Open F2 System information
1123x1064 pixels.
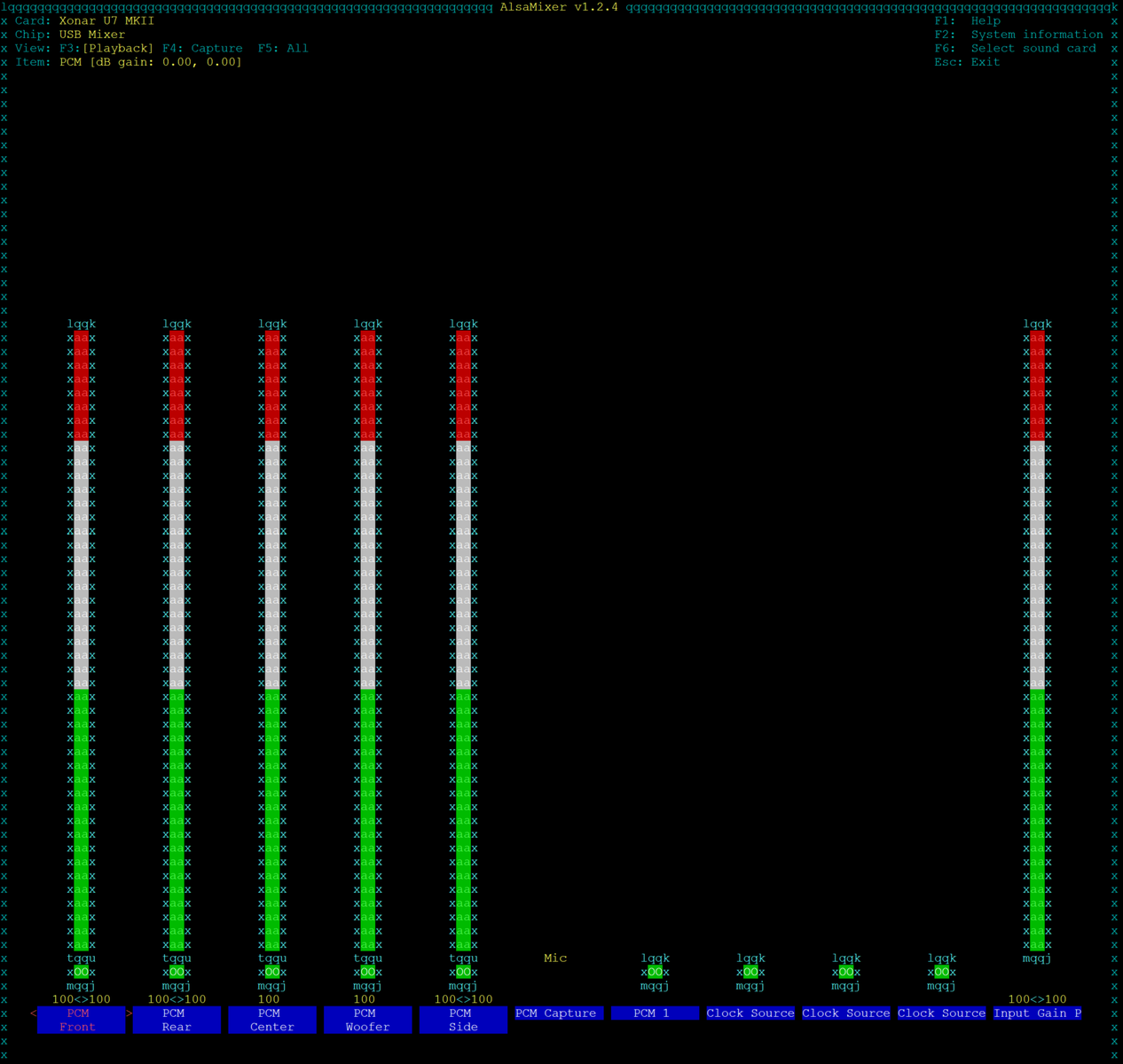[1018, 35]
